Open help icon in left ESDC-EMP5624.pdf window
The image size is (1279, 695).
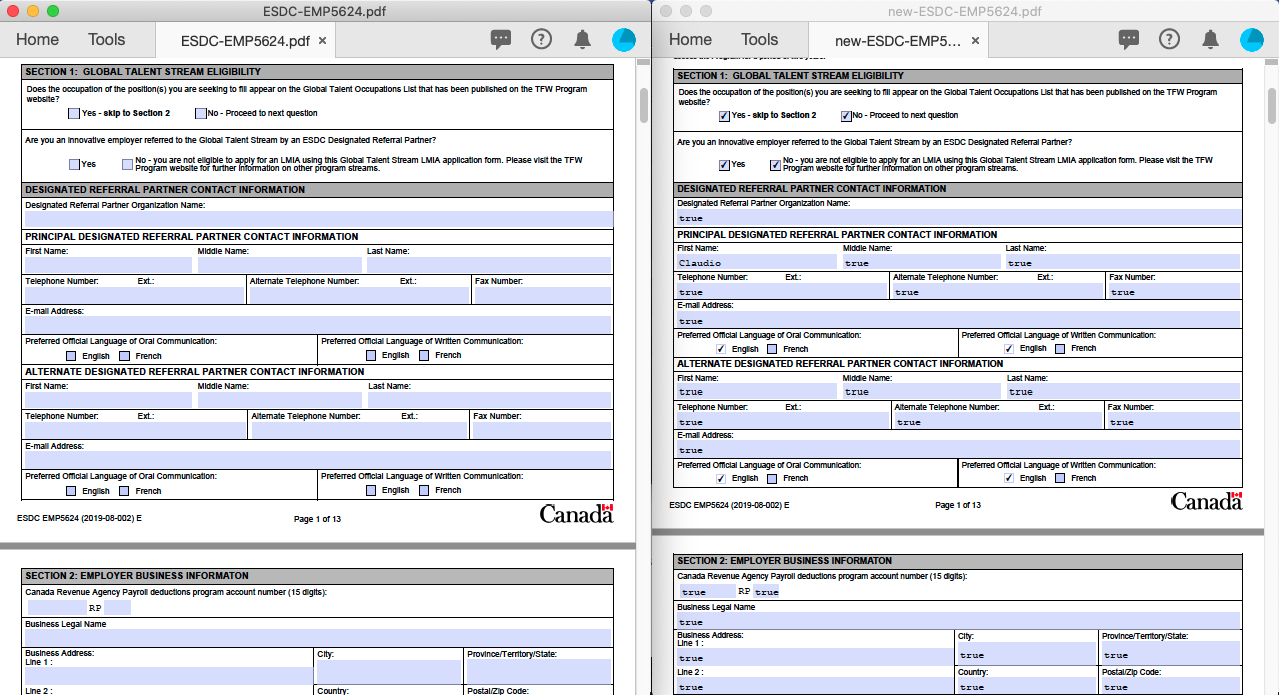(x=541, y=40)
